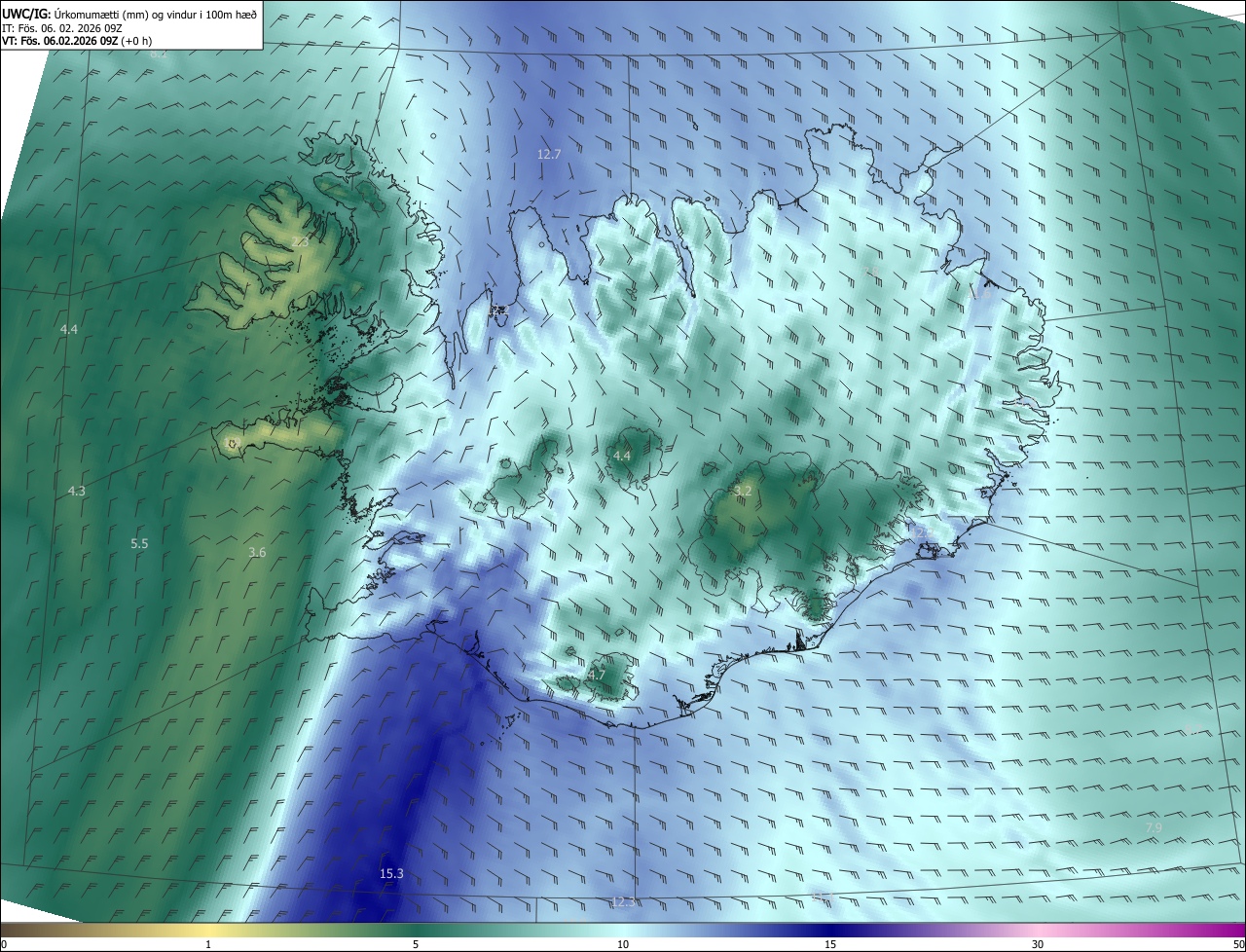1246x952 pixels.
Task: Click the 5 tick on the color scale
Action: (x=416, y=944)
